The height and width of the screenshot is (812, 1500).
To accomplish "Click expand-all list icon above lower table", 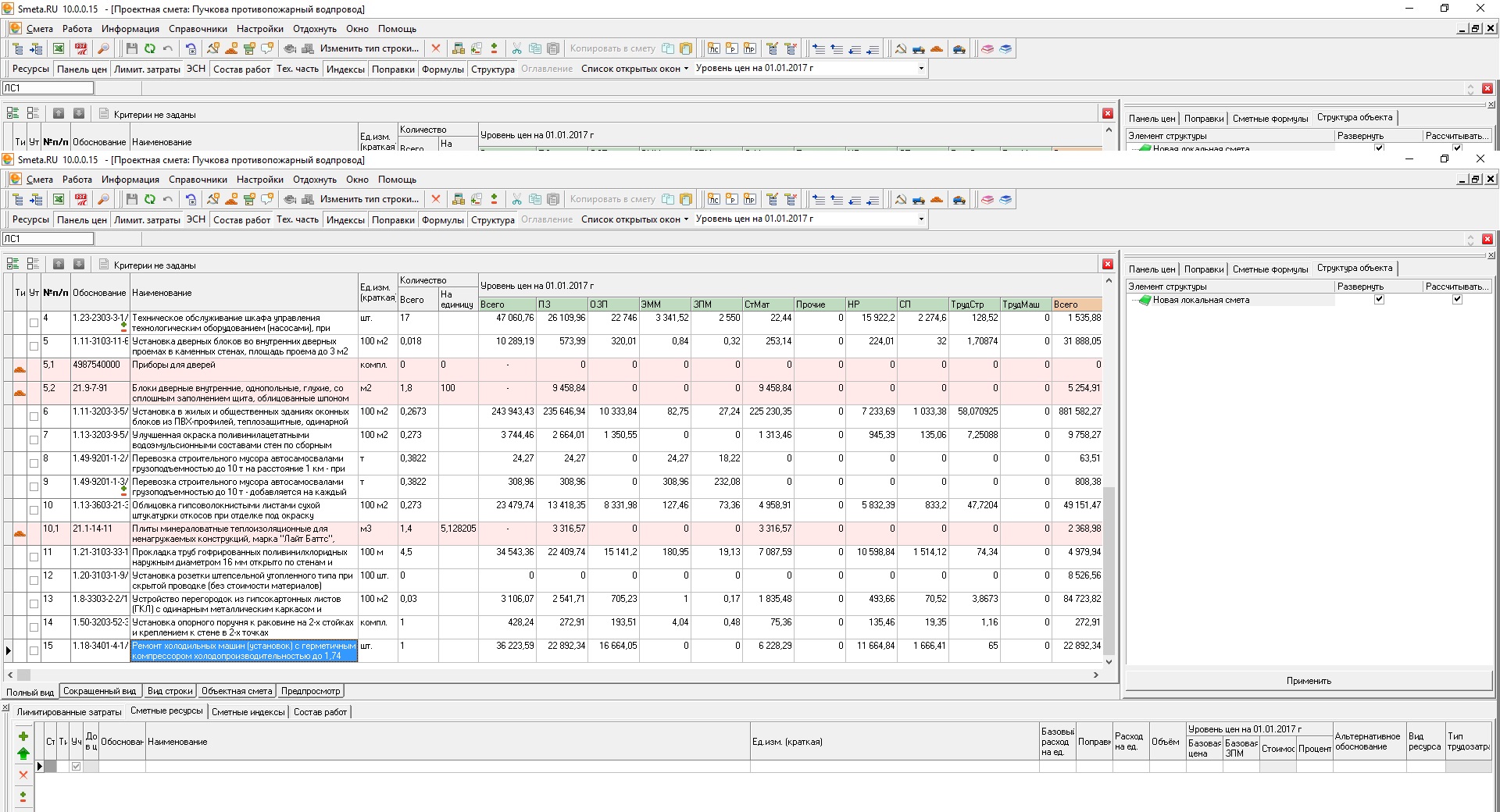I will coord(12,264).
